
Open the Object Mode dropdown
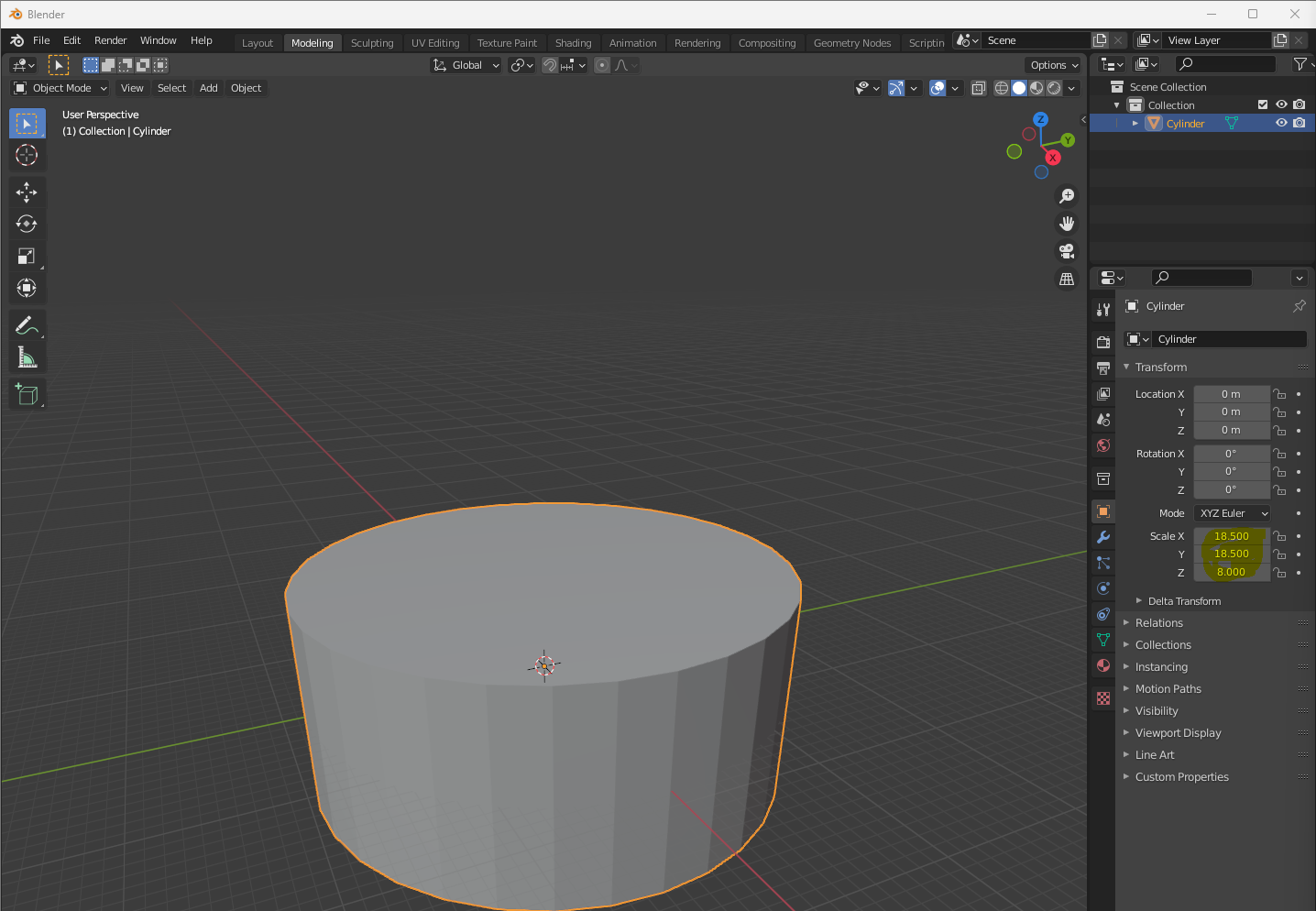[x=60, y=88]
